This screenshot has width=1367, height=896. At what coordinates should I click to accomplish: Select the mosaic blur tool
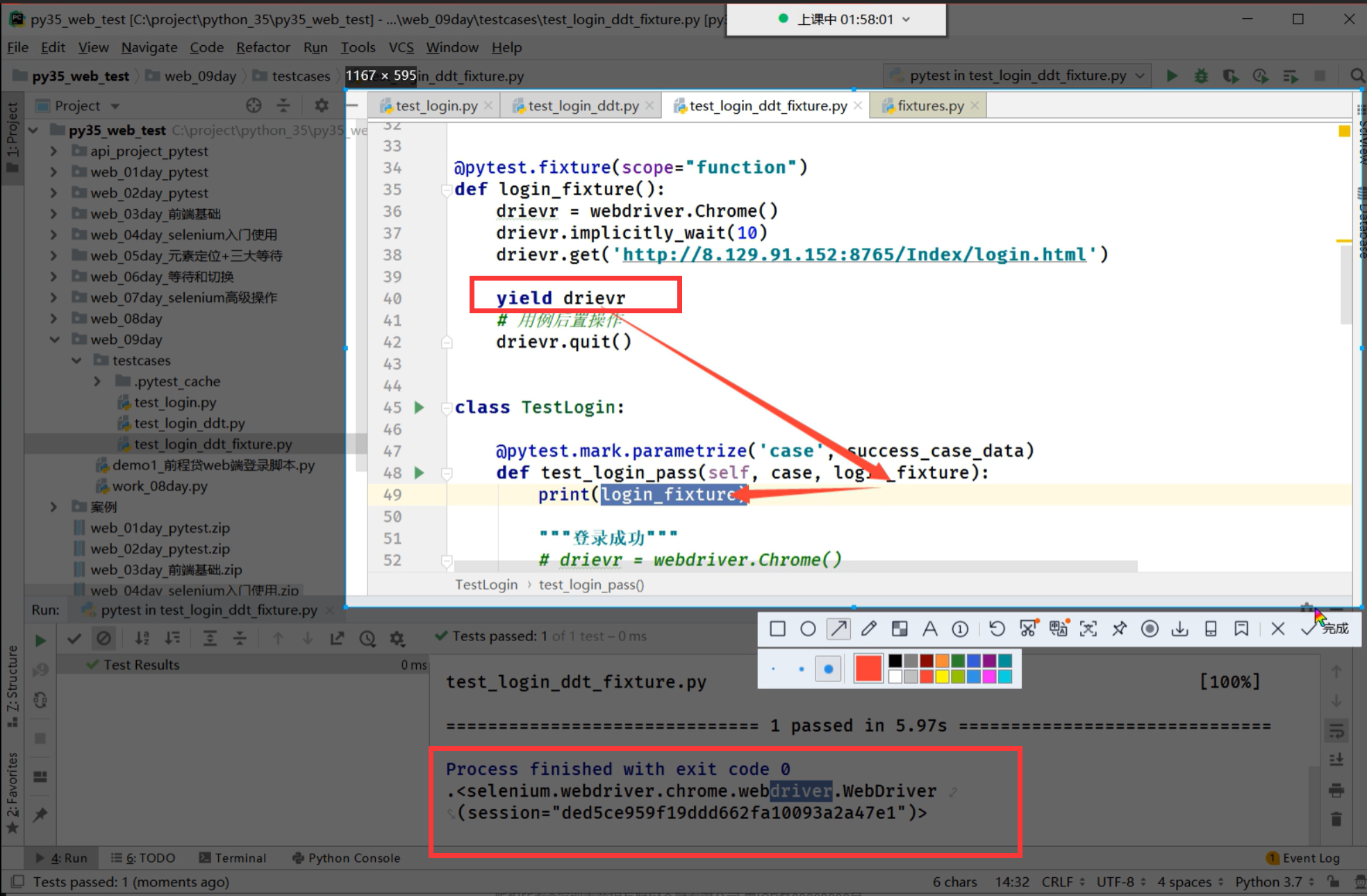pos(900,629)
